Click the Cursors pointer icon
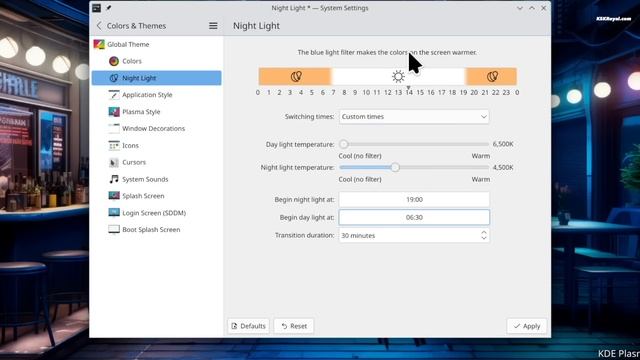 (114, 162)
